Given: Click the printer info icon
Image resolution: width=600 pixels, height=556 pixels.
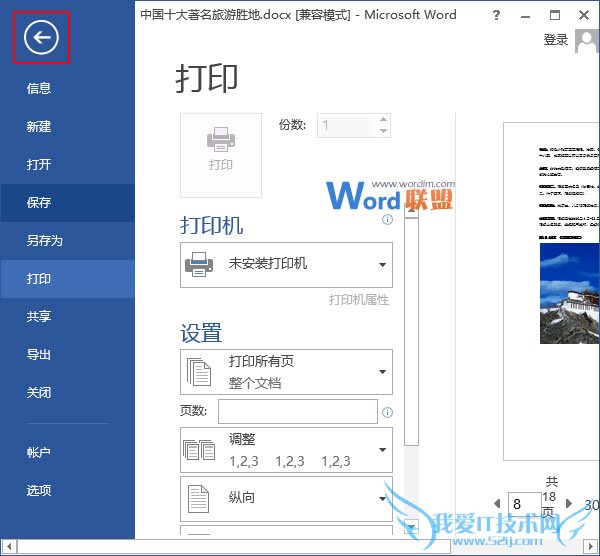Looking at the screenshot, I should tap(387, 220).
